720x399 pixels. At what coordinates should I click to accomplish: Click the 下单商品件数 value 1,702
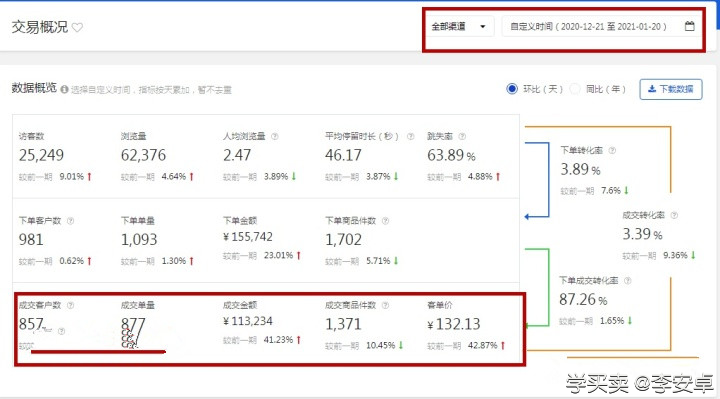(343, 240)
